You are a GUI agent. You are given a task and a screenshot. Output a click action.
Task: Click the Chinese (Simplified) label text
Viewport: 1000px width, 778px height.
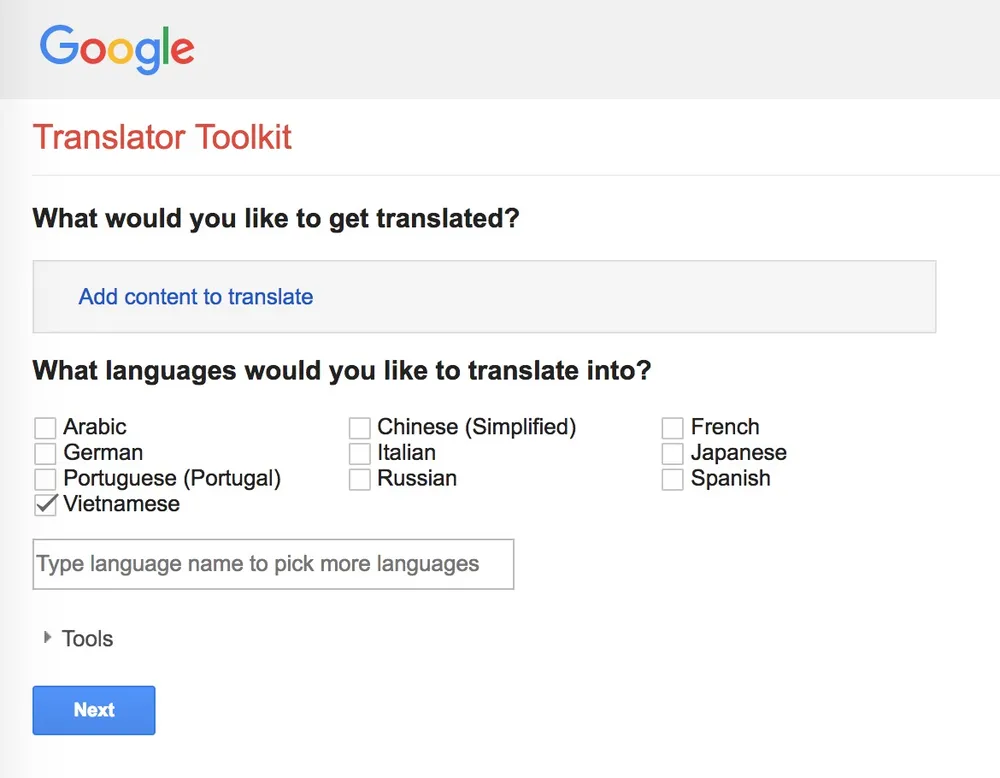point(476,427)
